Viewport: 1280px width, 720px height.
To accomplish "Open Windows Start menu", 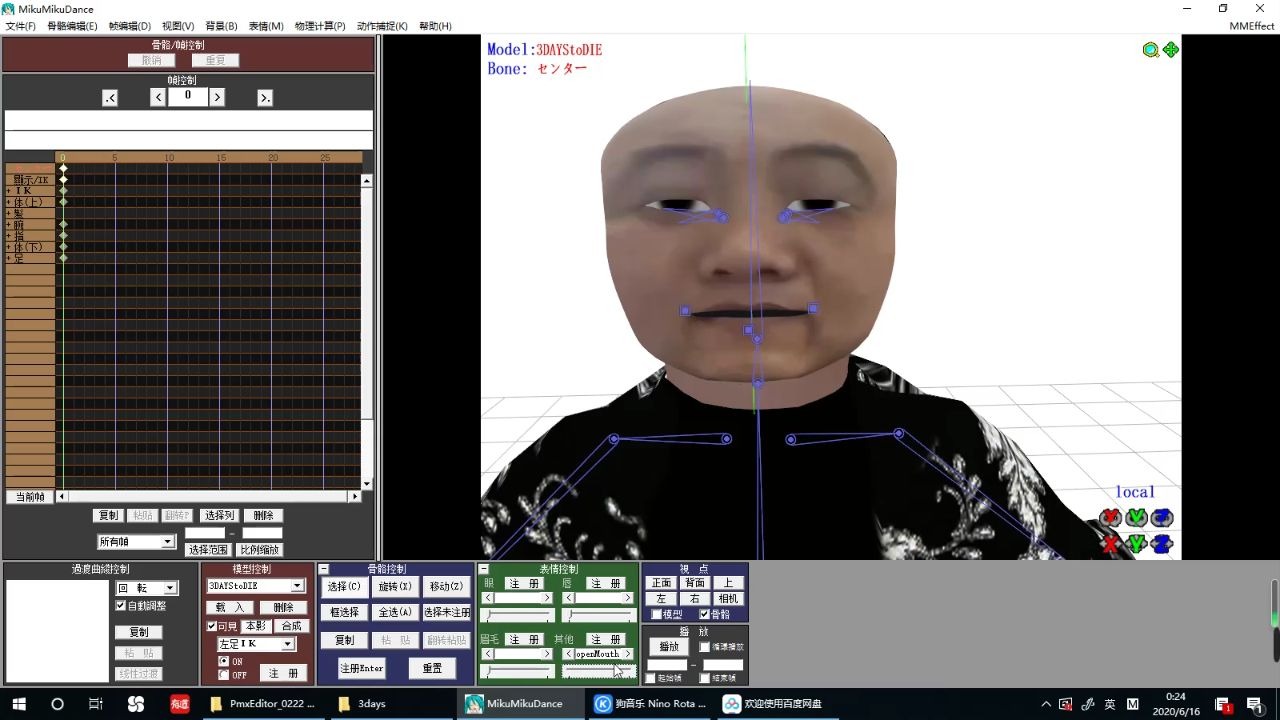I will [x=19, y=704].
